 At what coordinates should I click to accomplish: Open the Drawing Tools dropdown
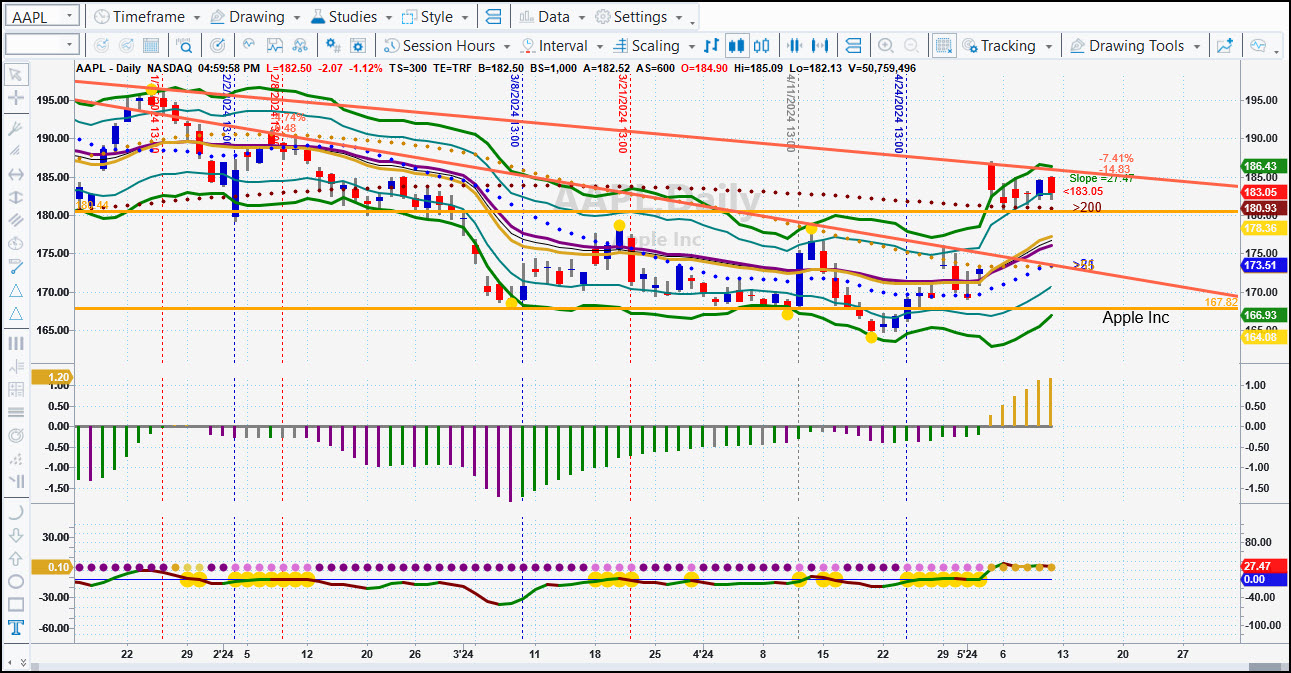1135,46
